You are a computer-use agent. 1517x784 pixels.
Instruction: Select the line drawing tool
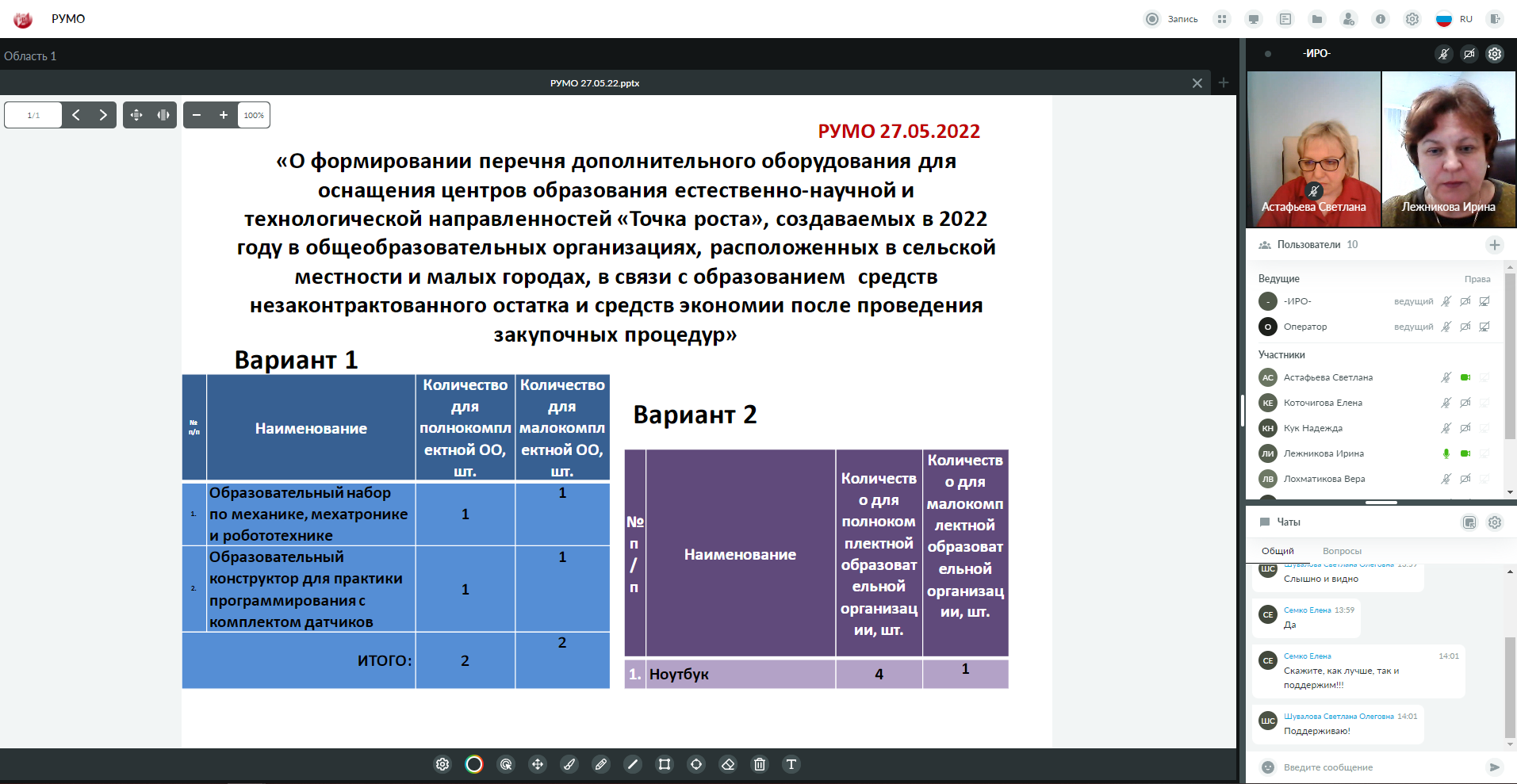point(633,764)
